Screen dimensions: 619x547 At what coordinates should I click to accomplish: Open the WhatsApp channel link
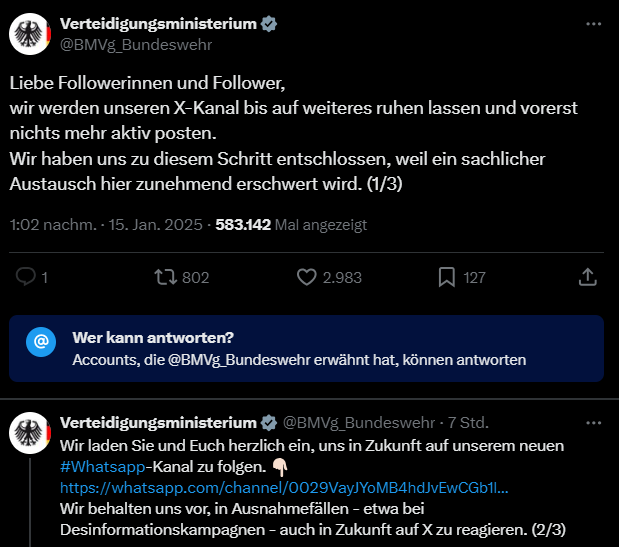click(x=284, y=487)
